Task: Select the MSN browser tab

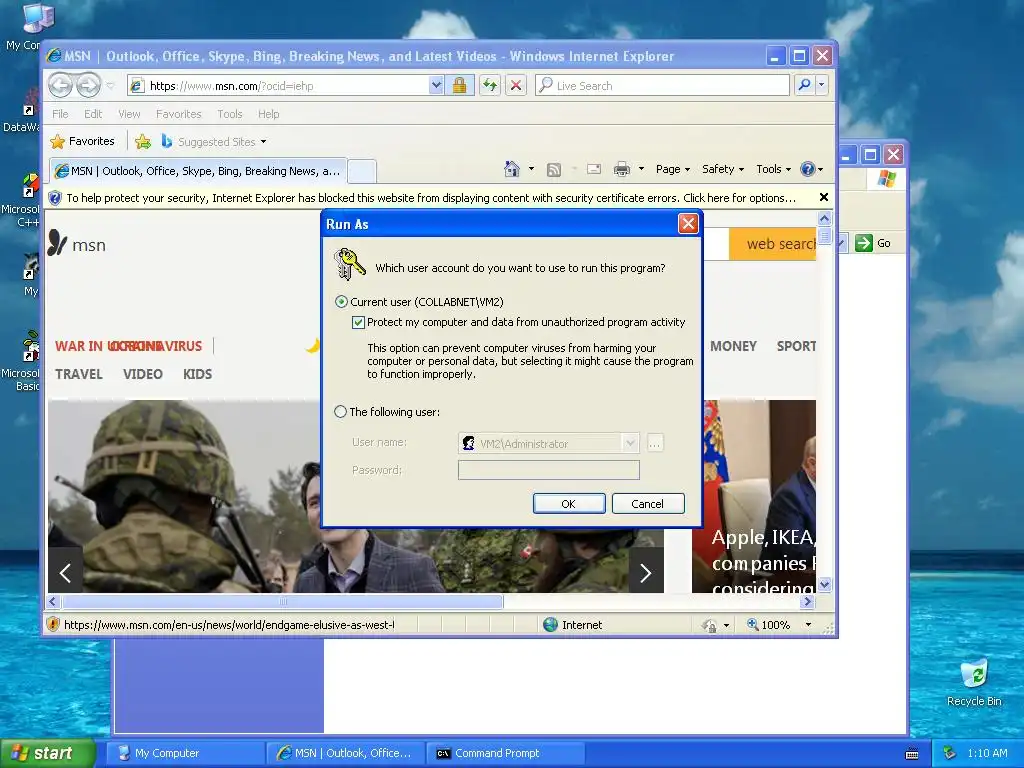Action: coord(199,171)
